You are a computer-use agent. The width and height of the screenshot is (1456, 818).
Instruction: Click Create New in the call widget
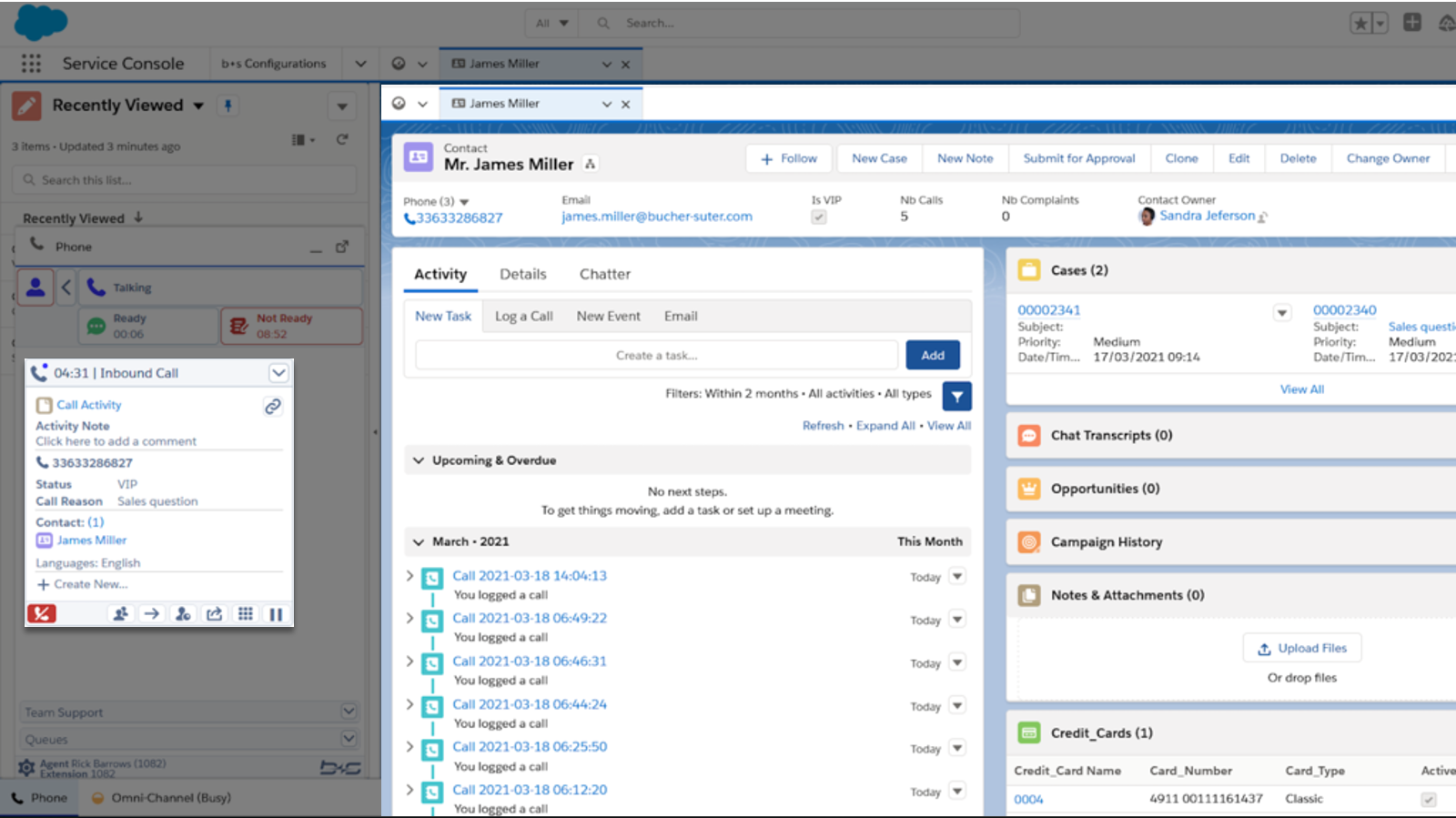pos(82,584)
